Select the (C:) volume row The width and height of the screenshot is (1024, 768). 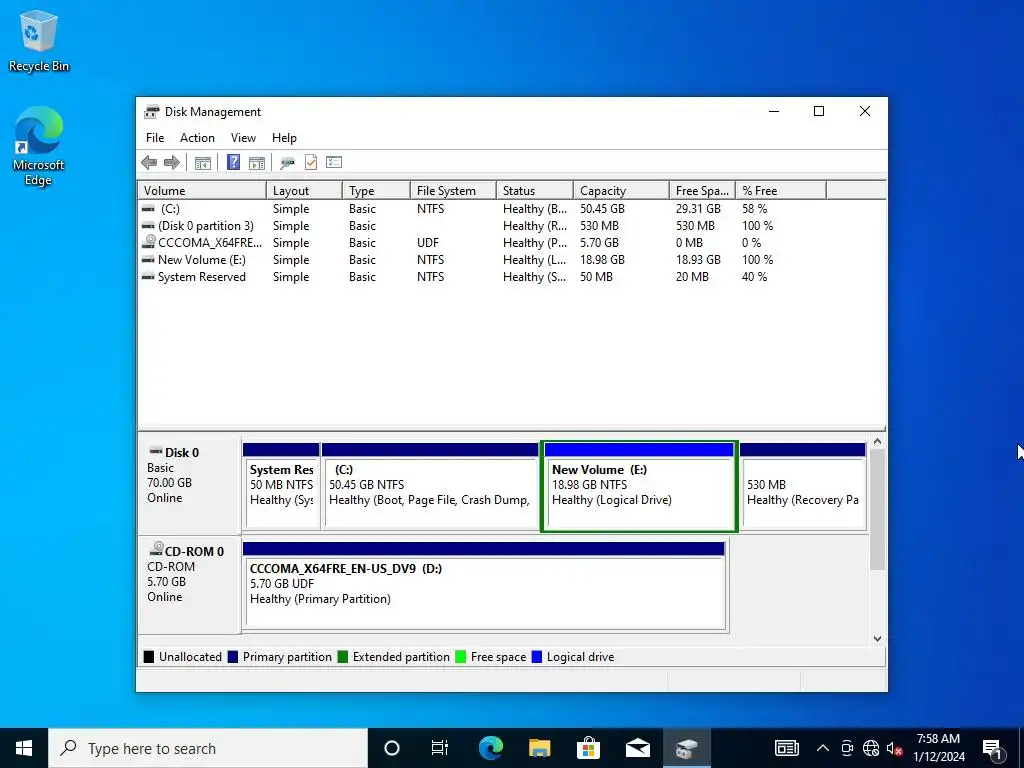point(511,209)
